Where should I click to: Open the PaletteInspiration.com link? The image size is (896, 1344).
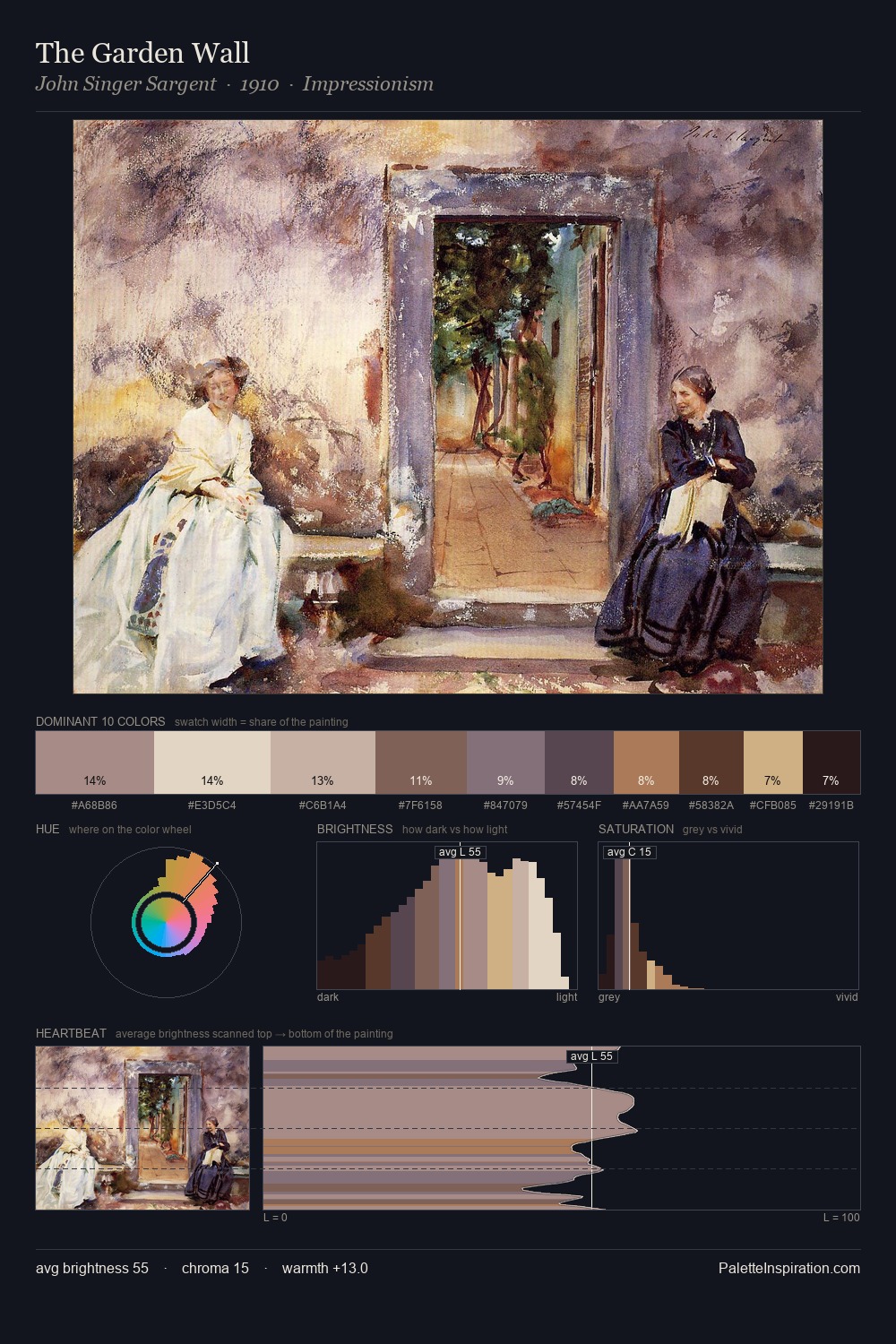coord(789,1269)
